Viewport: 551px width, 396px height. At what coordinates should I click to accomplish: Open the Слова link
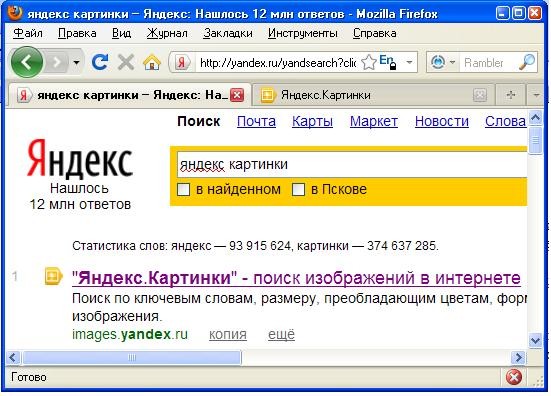(x=505, y=122)
